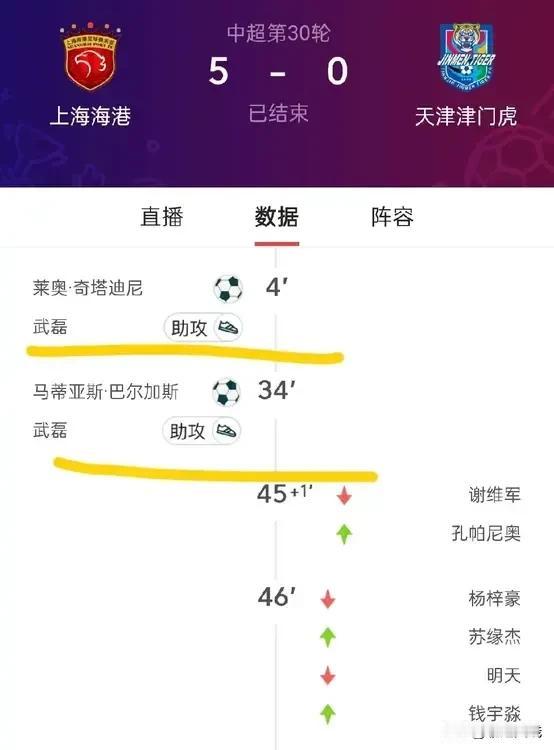Switch to the 阵容 tab
Viewport: 554px width, 750px height.
[392, 217]
